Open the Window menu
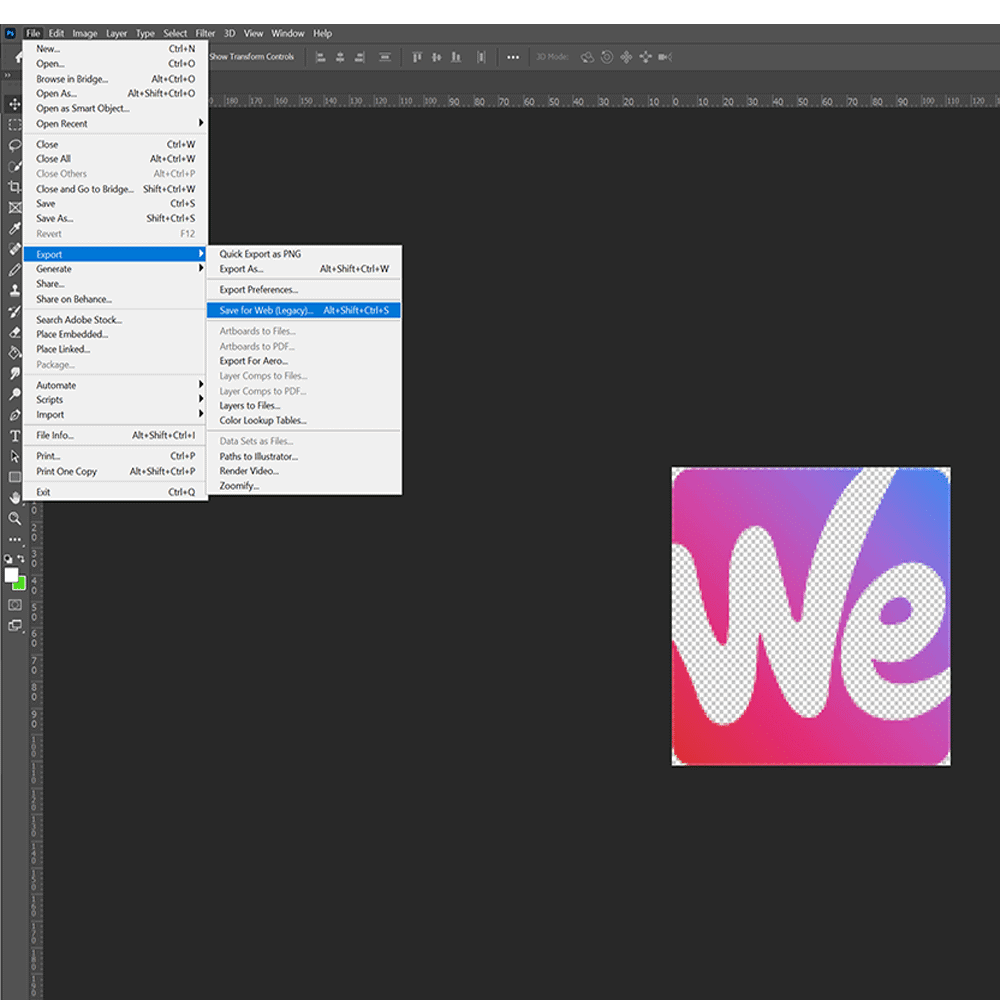This screenshot has height=1000, width=1000. 288,33
